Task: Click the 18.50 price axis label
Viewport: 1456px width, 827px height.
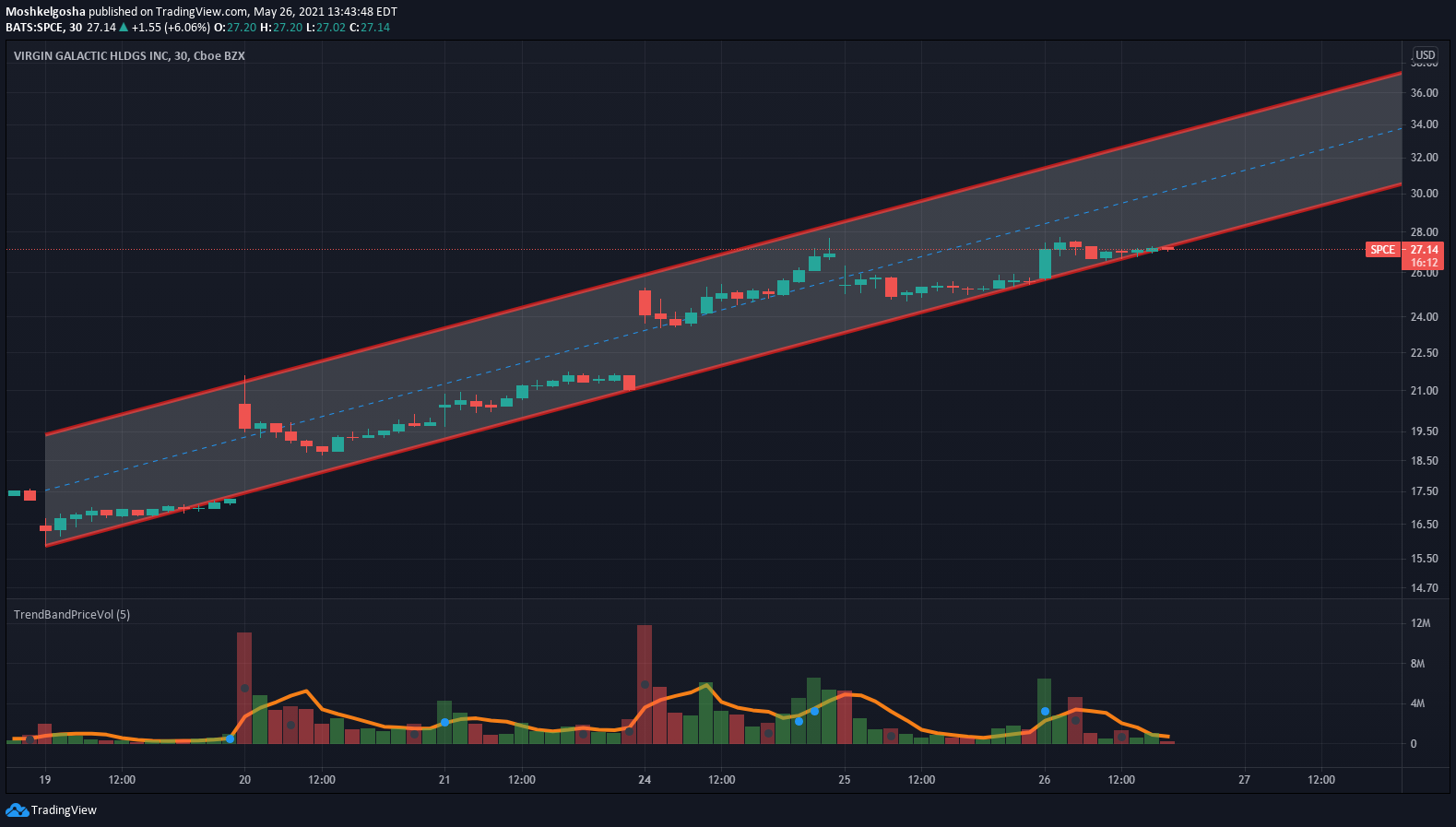Action: [1424, 461]
